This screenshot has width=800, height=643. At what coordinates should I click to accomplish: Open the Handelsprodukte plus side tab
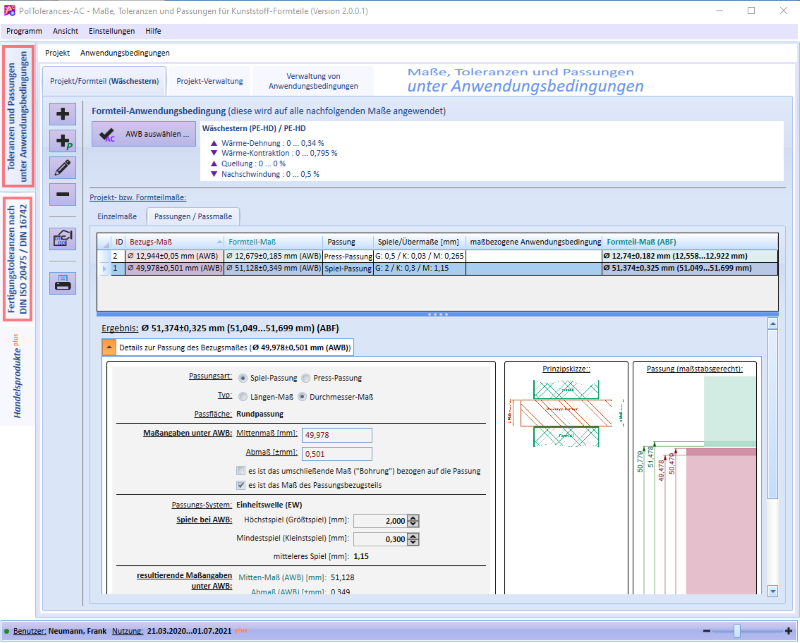click(x=18, y=376)
